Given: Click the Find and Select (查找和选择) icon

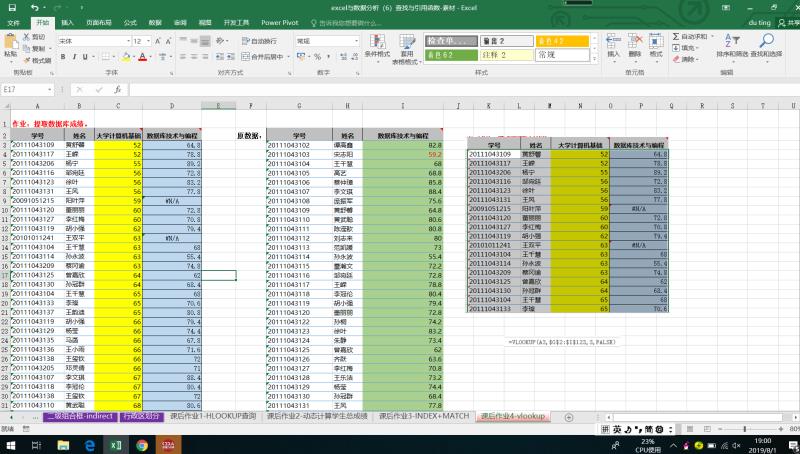Looking at the screenshot, I should coord(766,48).
